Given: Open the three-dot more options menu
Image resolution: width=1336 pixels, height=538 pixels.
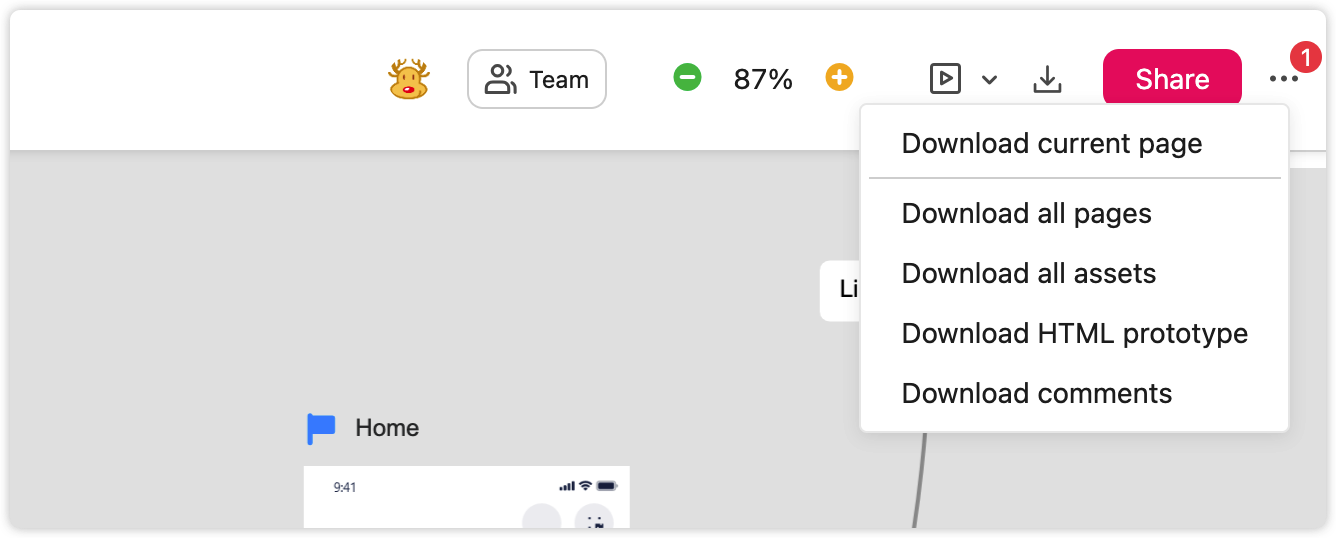Looking at the screenshot, I should click(1284, 79).
